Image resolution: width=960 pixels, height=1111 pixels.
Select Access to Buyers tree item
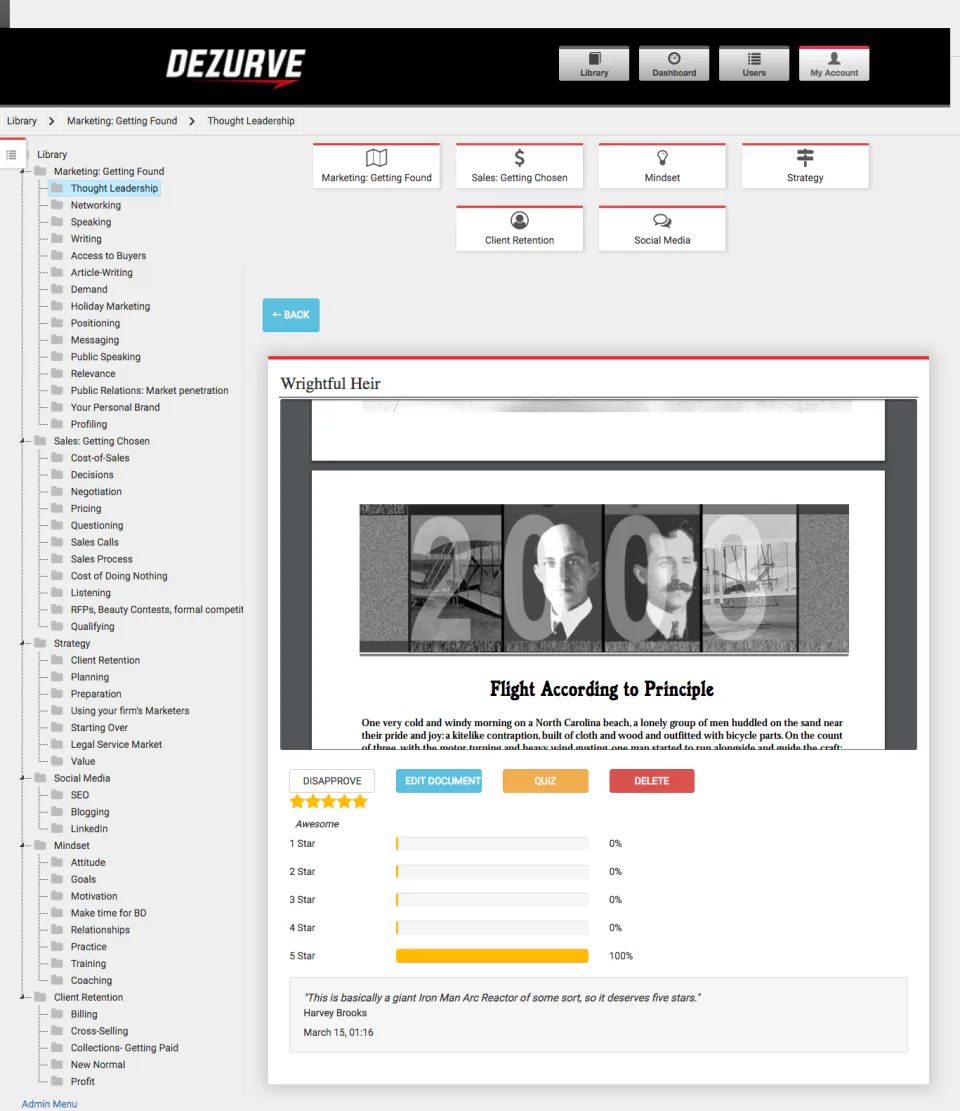pos(108,256)
